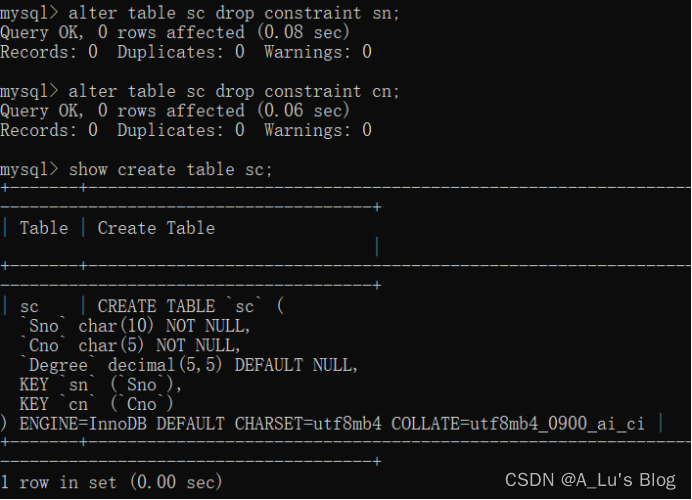
Task: Click the KEY `sn` (`Sno`) line
Action: [101, 385]
